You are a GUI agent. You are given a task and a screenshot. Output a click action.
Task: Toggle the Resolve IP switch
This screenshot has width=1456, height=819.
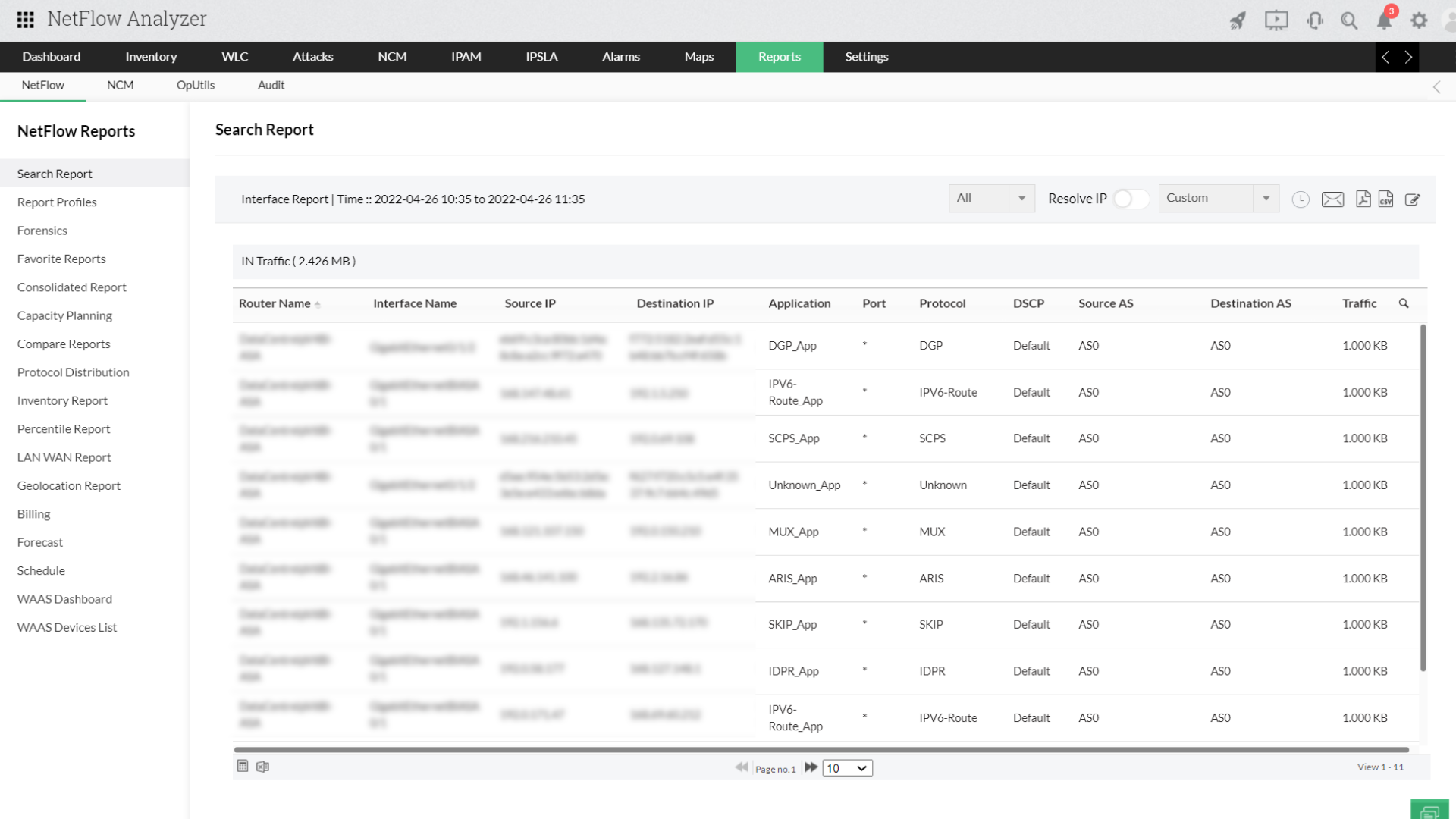[x=1130, y=199]
